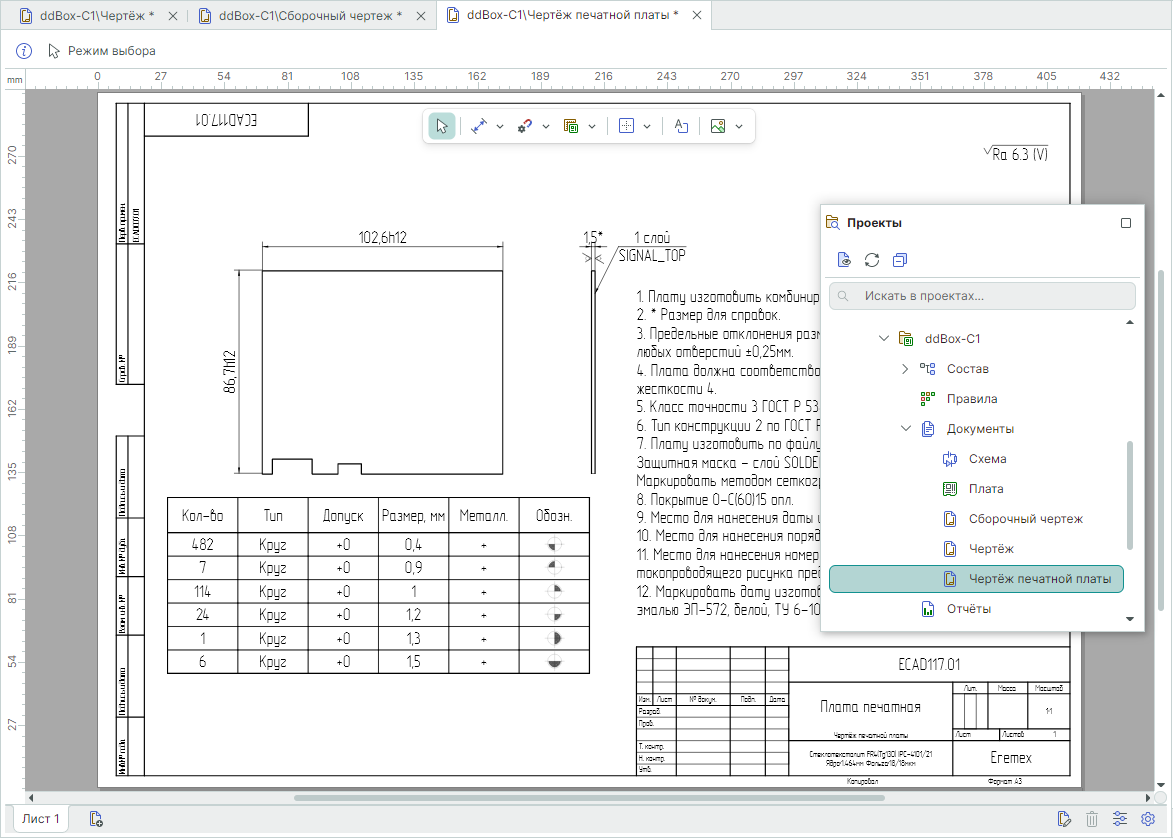This screenshot has height=838, width=1173.
Task: Open the settings gear in status bar
Action: (x=1149, y=820)
